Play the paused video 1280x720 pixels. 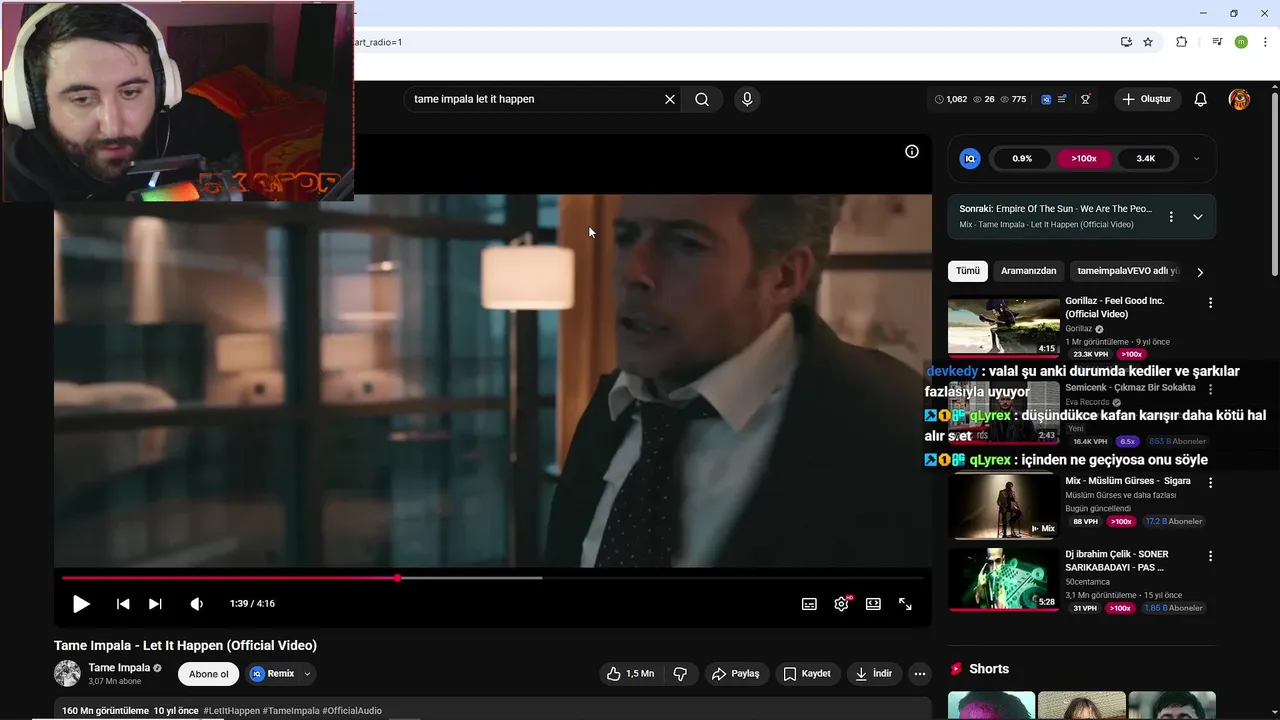81,604
